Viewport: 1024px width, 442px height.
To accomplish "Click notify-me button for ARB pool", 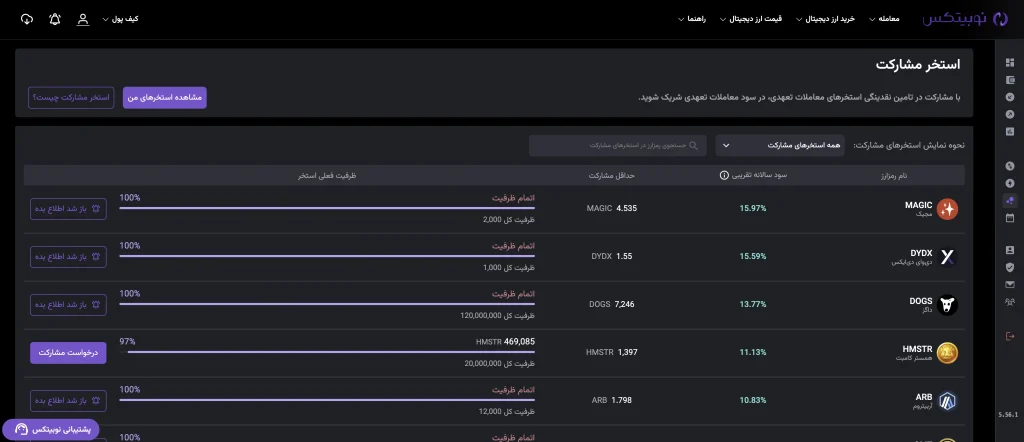I will [x=69, y=401].
